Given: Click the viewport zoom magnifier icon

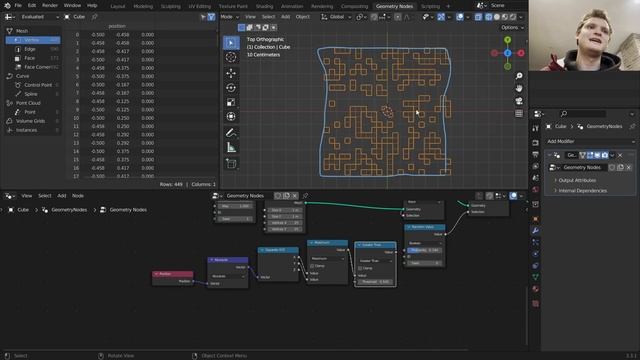Looking at the screenshot, I should (x=519, y=76).
